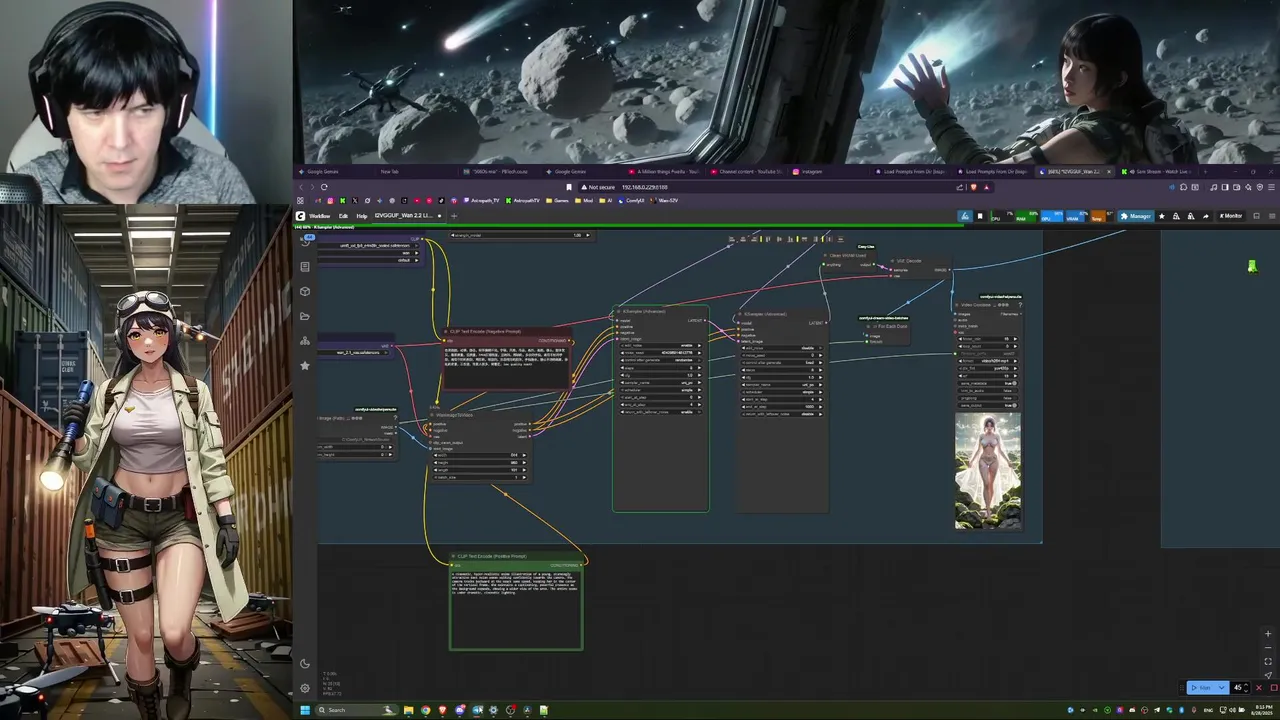Open the workflows folder sidebar icon
This screenshot has width=1280, height=720.
pos(305,316)
